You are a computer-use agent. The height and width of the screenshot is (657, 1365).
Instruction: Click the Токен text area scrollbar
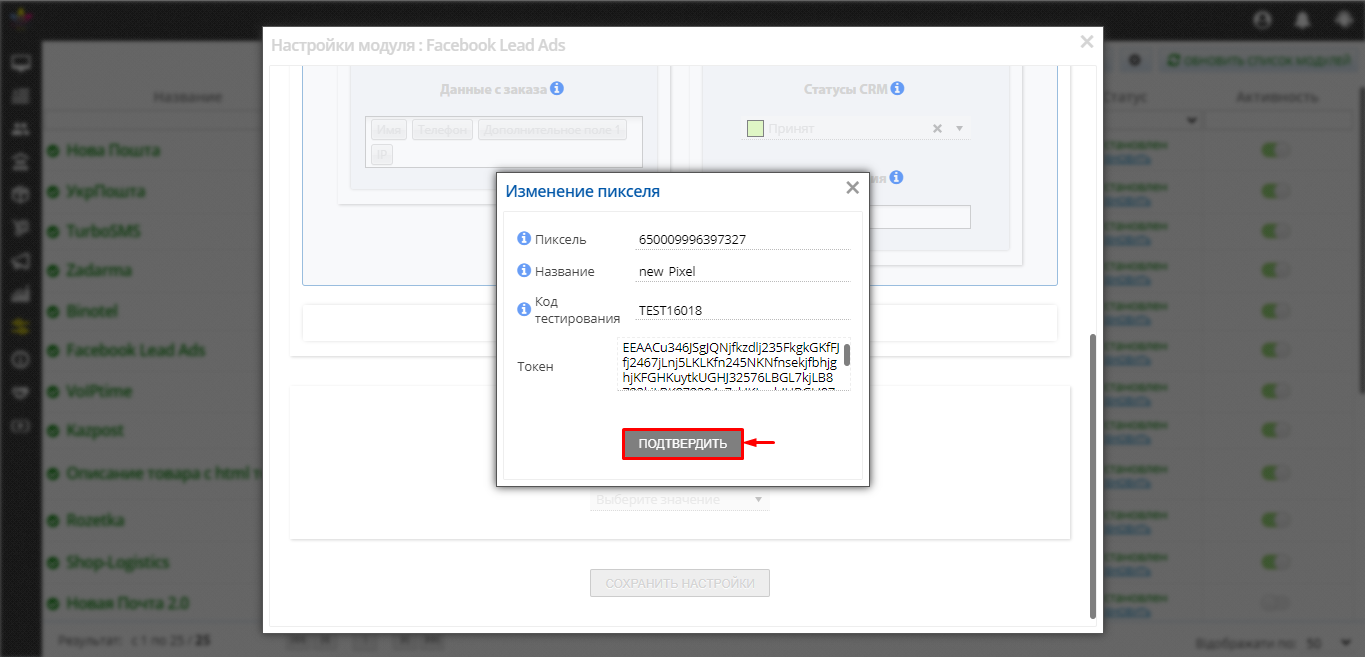(847, 356)
